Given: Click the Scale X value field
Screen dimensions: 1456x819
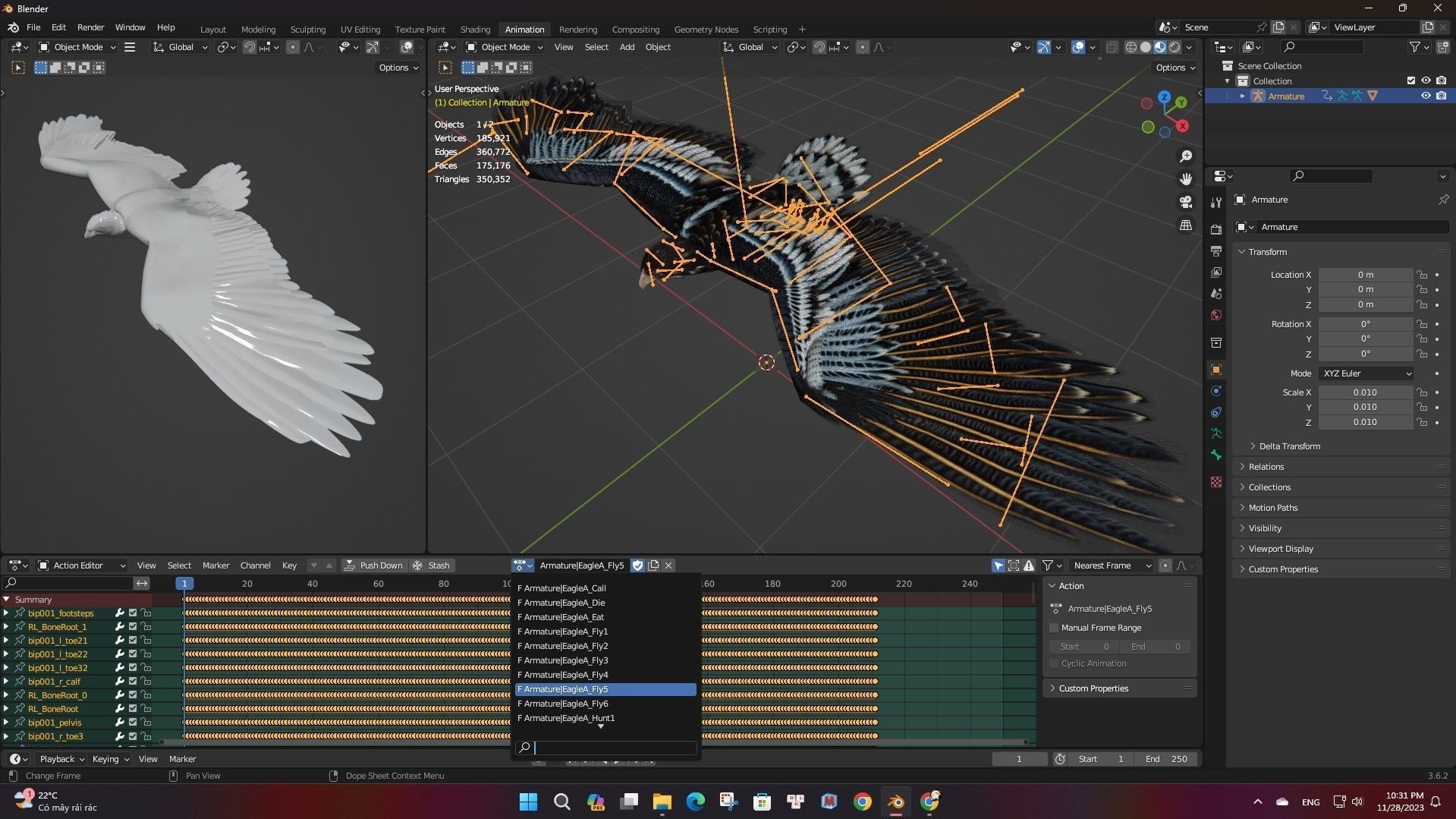Looking at the screenshot, I should coord(1365,392).
